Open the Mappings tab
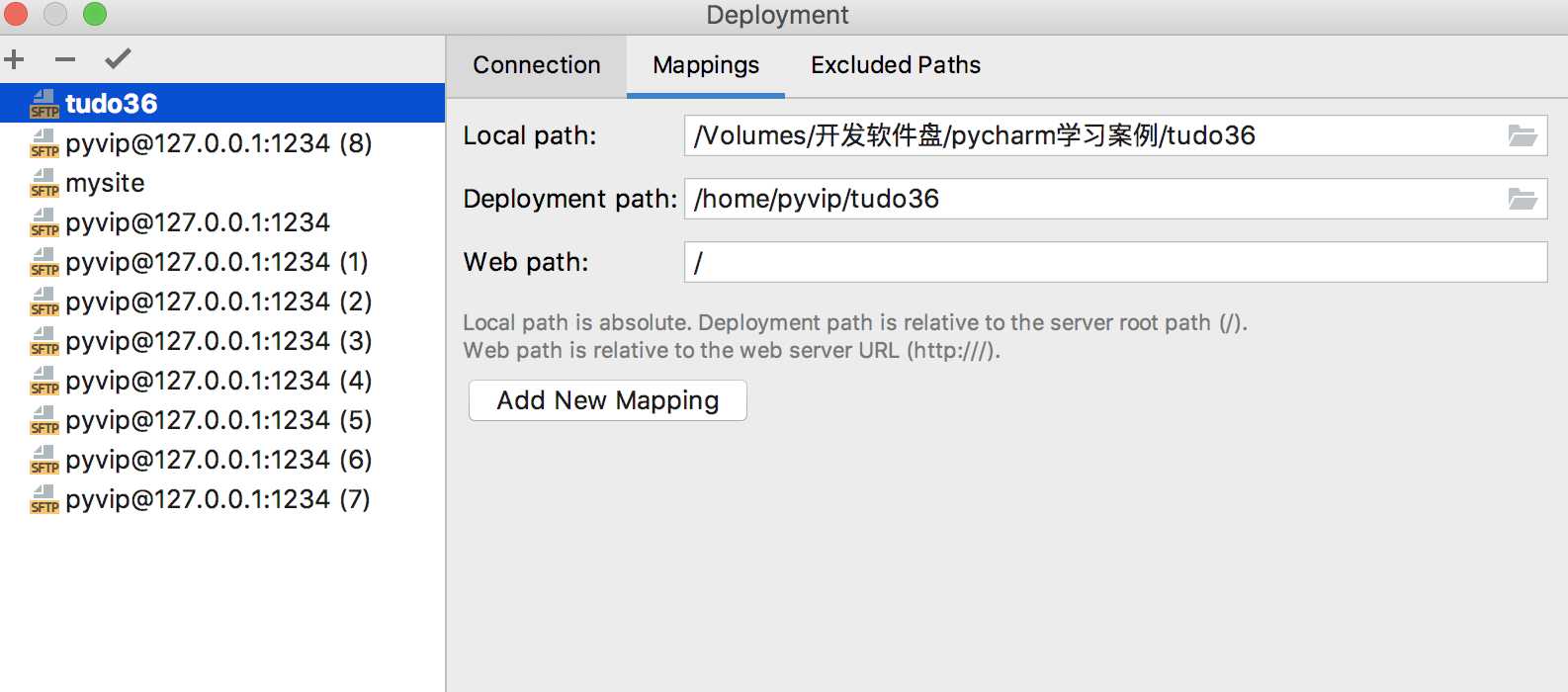This screenshot has width=1568, height=692. click(706, 65)
